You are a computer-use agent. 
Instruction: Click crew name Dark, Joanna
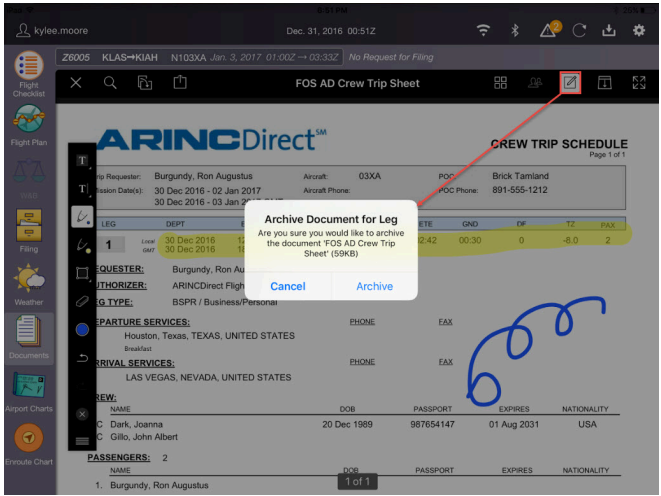point(136,424)
